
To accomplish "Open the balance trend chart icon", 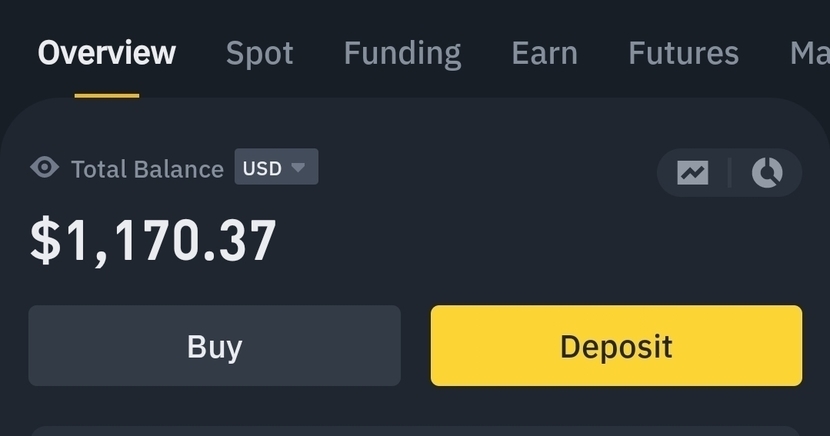I will coord(692,172).
